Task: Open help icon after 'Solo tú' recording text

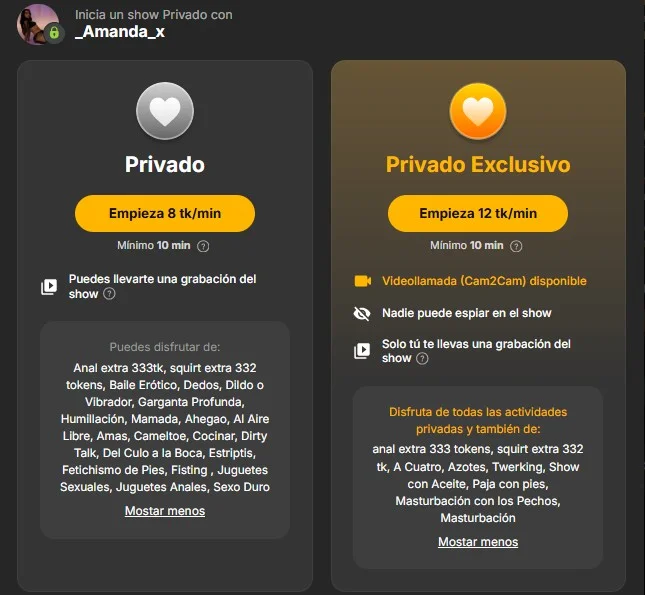Action: tap(422, 358)
